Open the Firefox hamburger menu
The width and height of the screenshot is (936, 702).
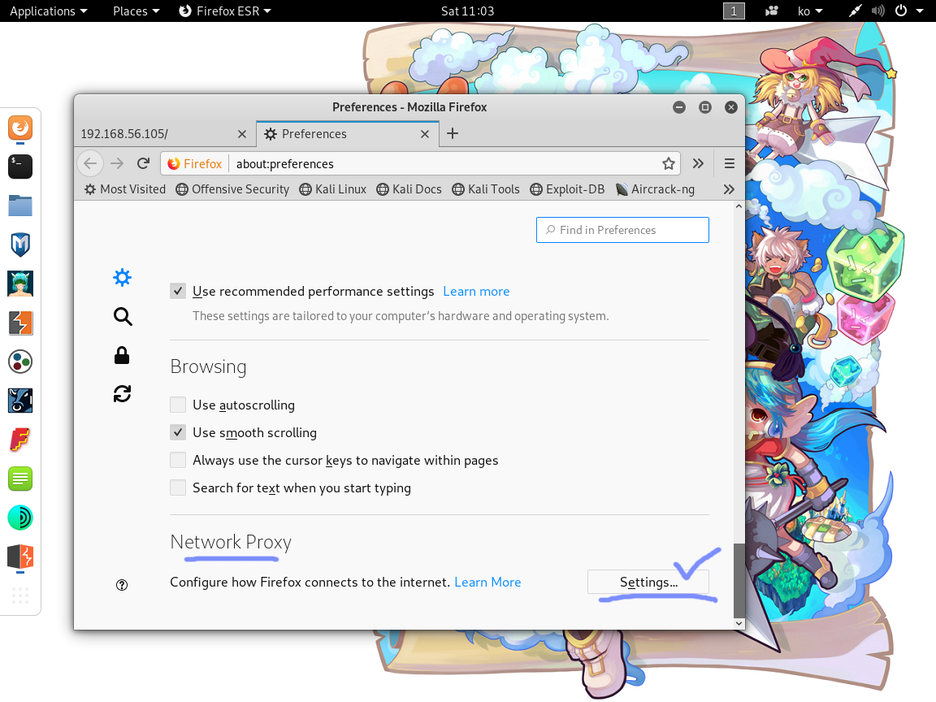pyautogui.click(x=729, y=164)
